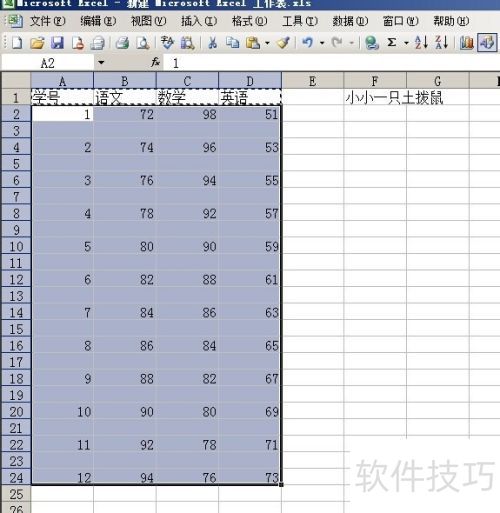Click the cell labeled 学号

pos(62,97)
